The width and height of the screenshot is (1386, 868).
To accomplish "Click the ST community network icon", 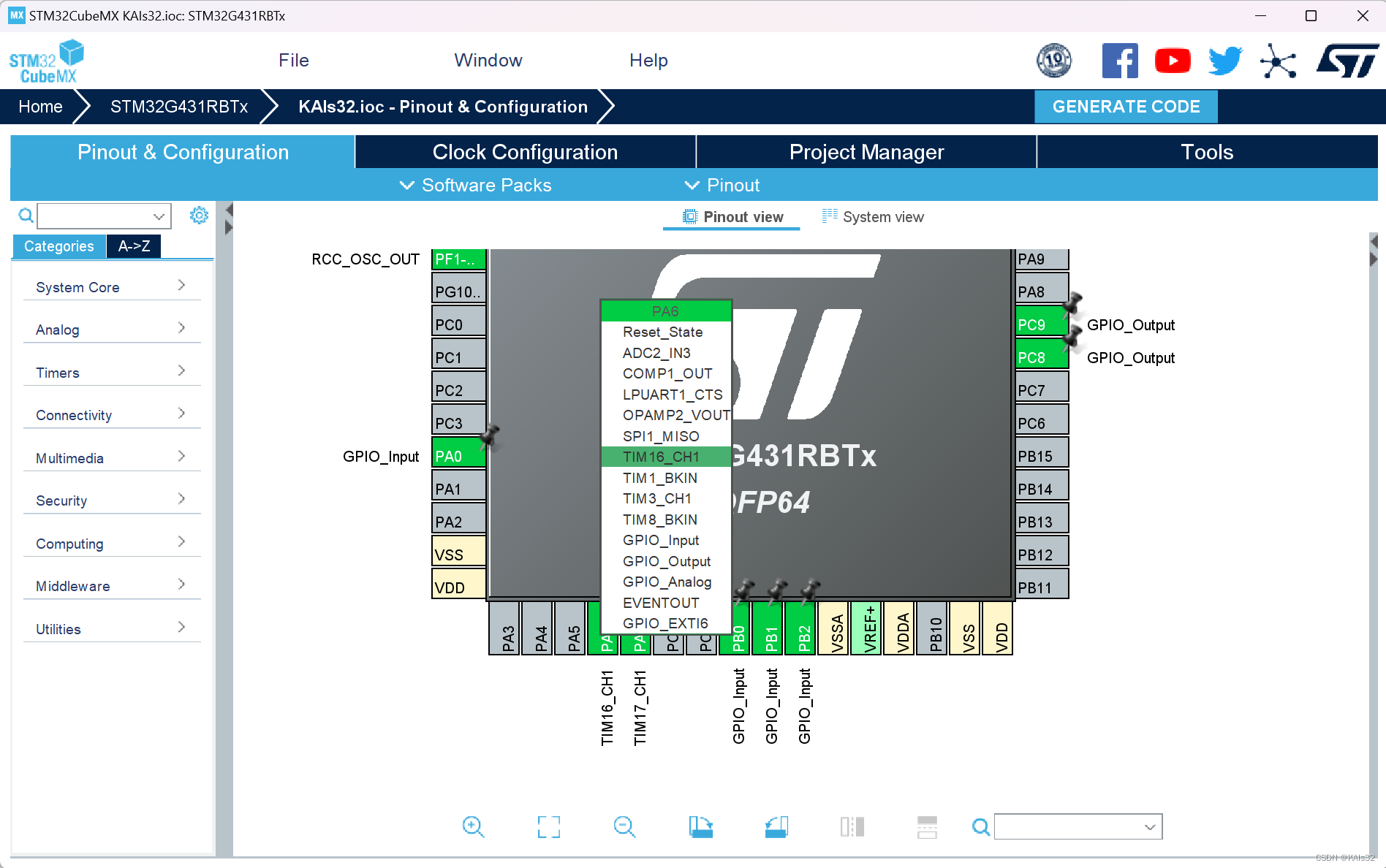I will [x=1278, y=61].
